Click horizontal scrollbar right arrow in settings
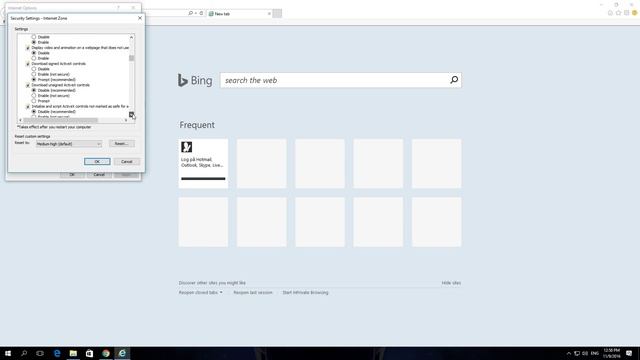Viewport: 640px width, 360px height. point(126,120)
